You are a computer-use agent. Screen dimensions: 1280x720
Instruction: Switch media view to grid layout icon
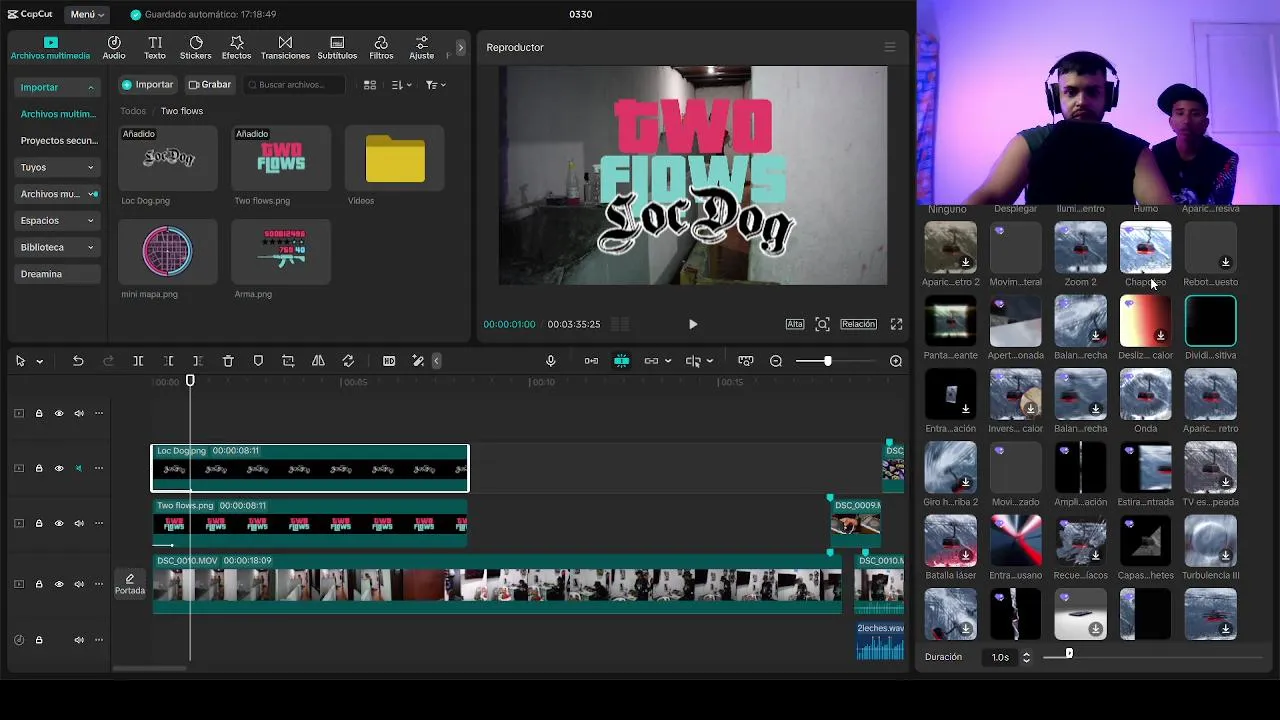coord(370,85)
